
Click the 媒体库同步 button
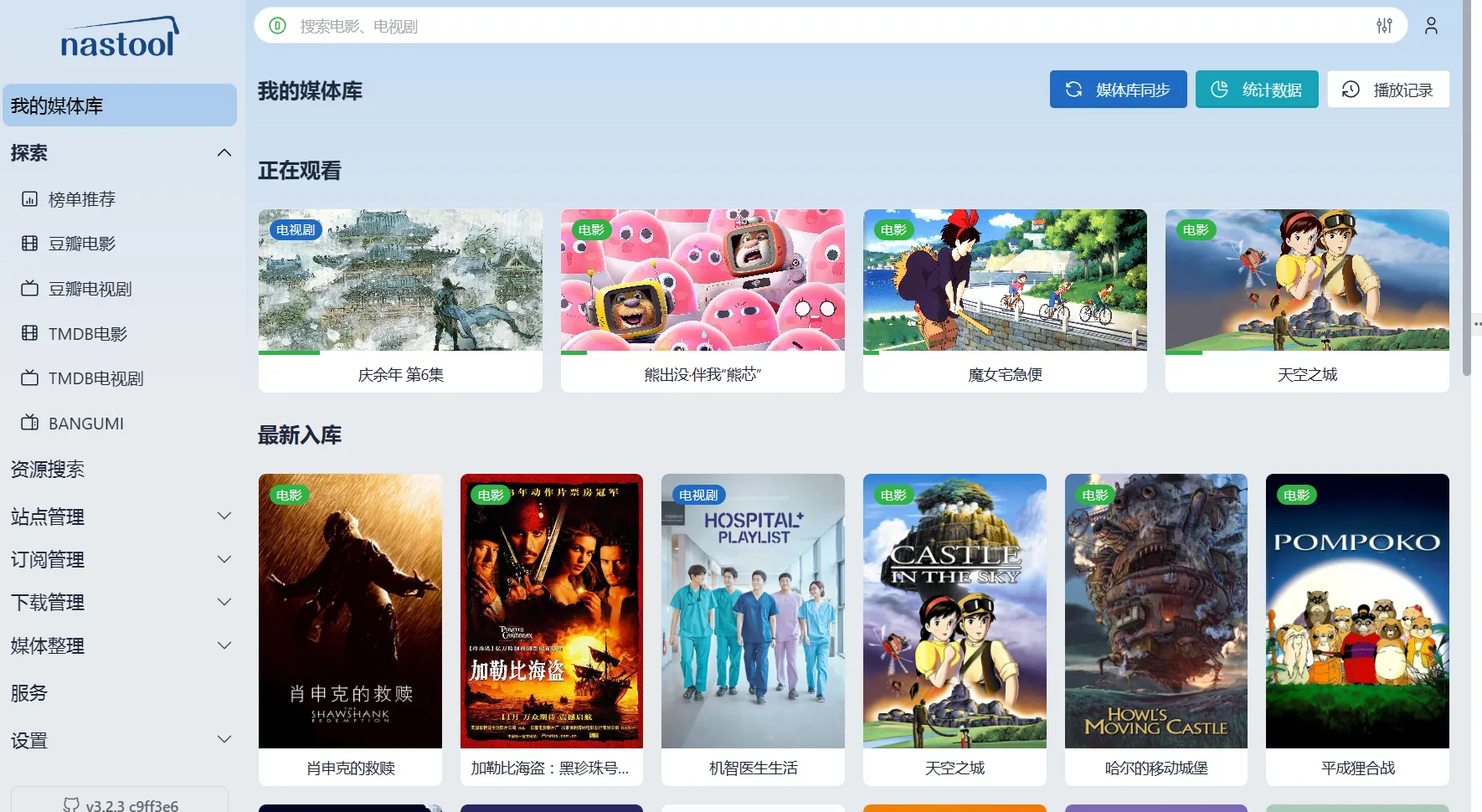click(1118, 90)
